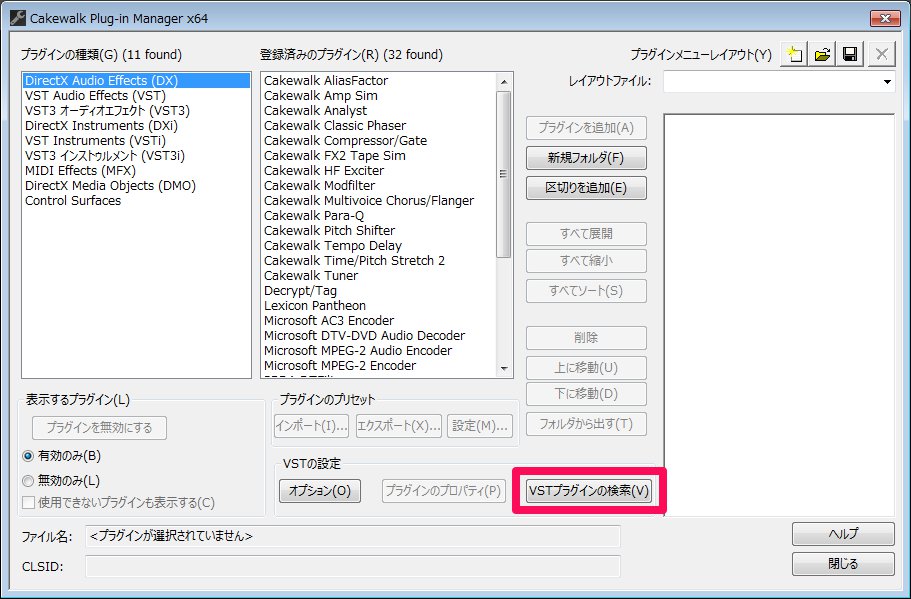The height and width of the screenshot is (599, 911).
Task: Click the すべて展開 button
Action: pyautogui.click(x=586, y=234)
